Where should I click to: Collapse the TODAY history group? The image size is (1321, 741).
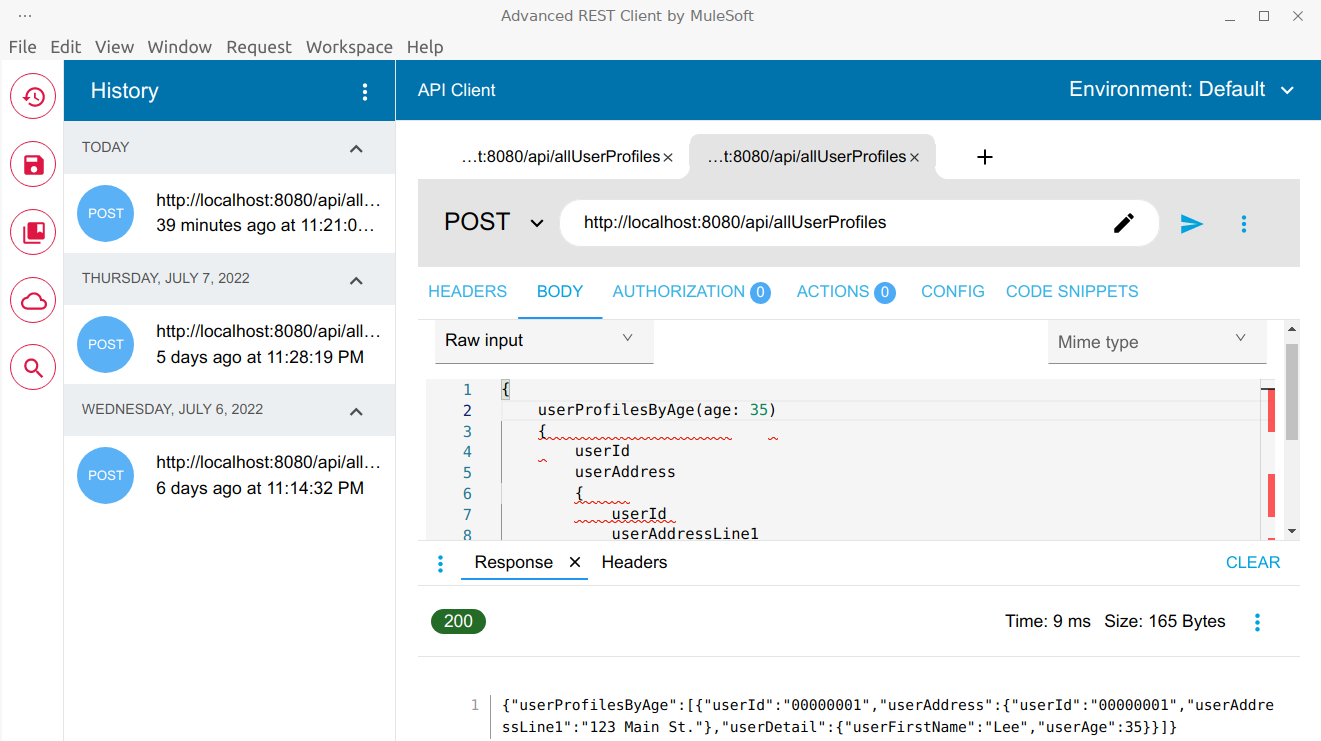[x=356, y=149]
